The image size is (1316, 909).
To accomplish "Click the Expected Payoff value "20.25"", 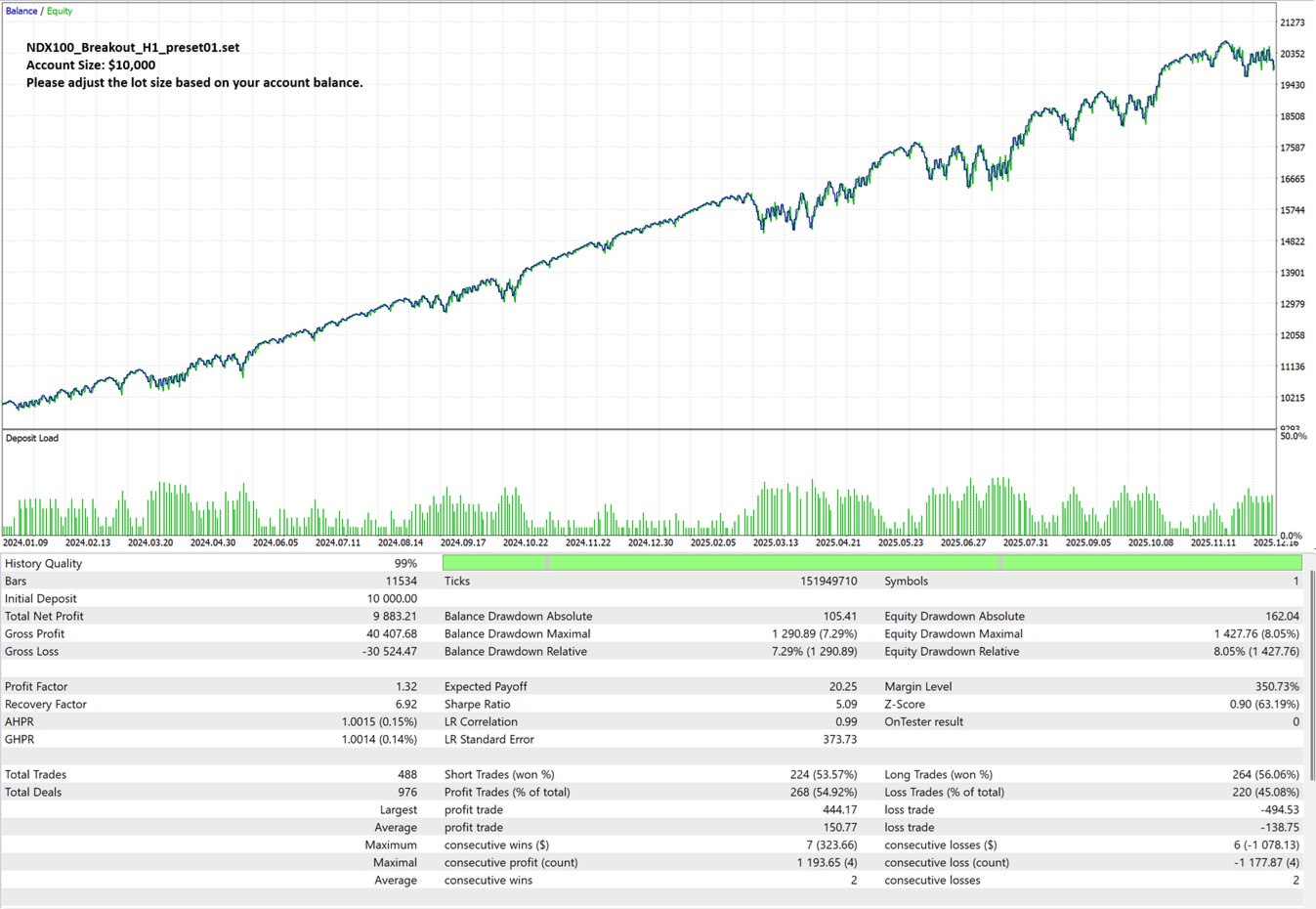I will pyautogui.click(x=843, y=686).
